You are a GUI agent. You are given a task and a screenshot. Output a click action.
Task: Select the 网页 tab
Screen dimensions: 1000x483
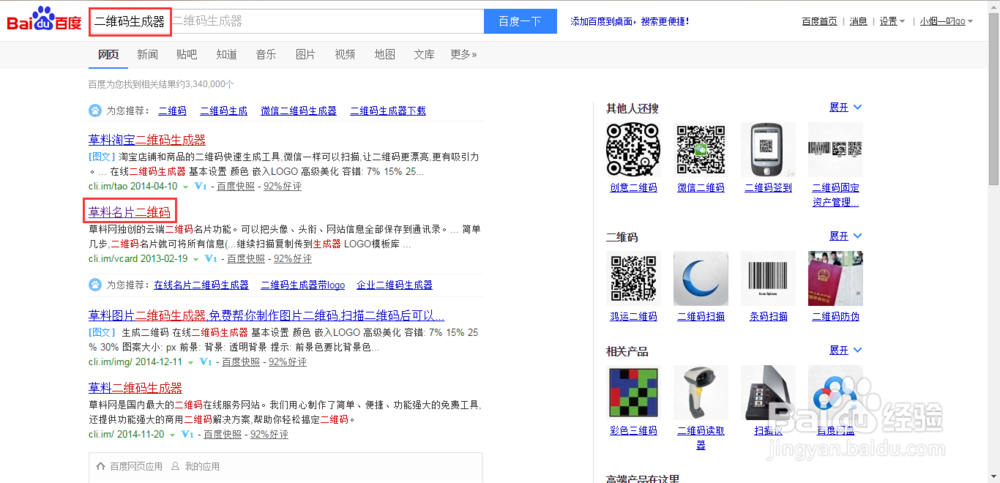(x=108, y=54)
